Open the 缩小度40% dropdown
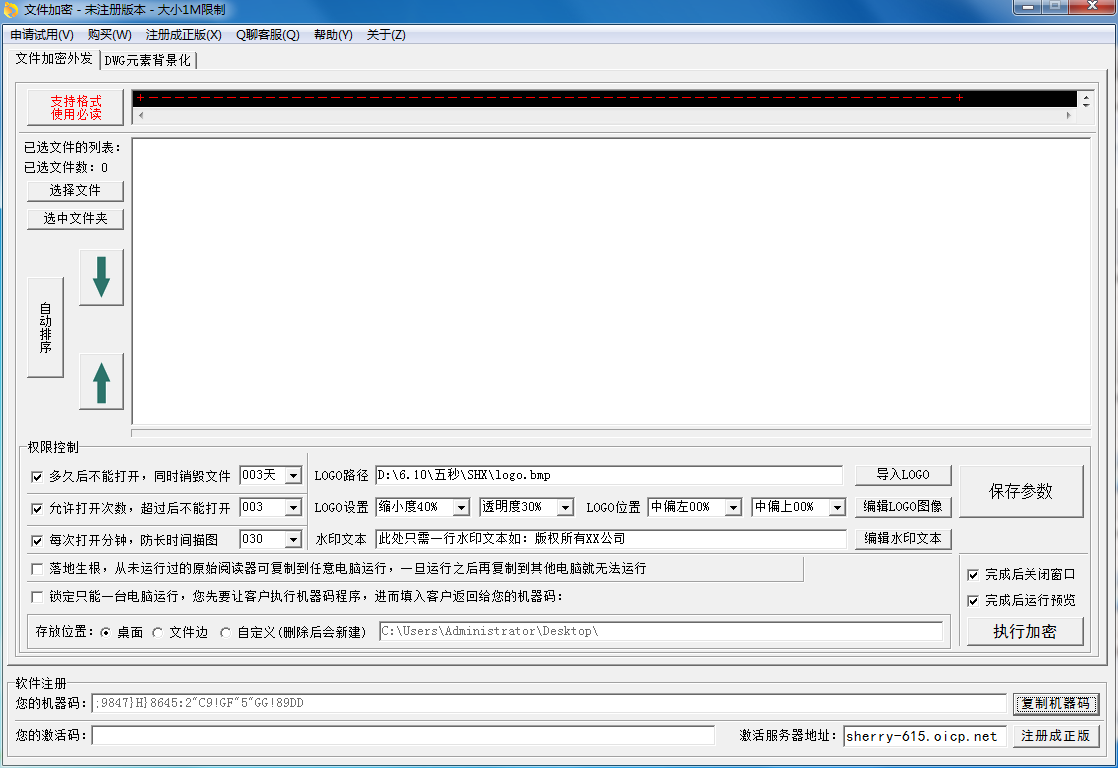This screenshot has height=768, width=1118. pyautogui.click(x=461, y=507)
